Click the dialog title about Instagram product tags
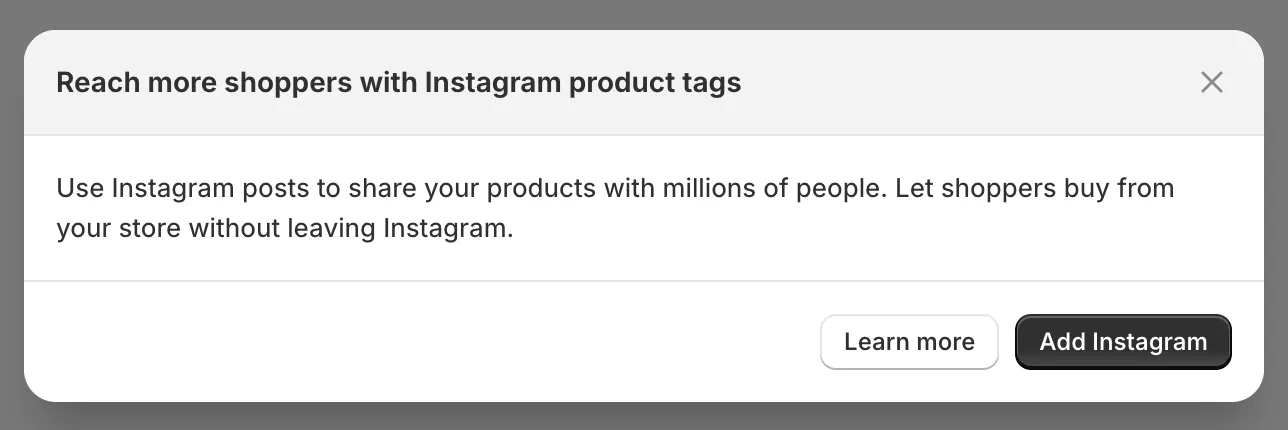 point(398,82)
